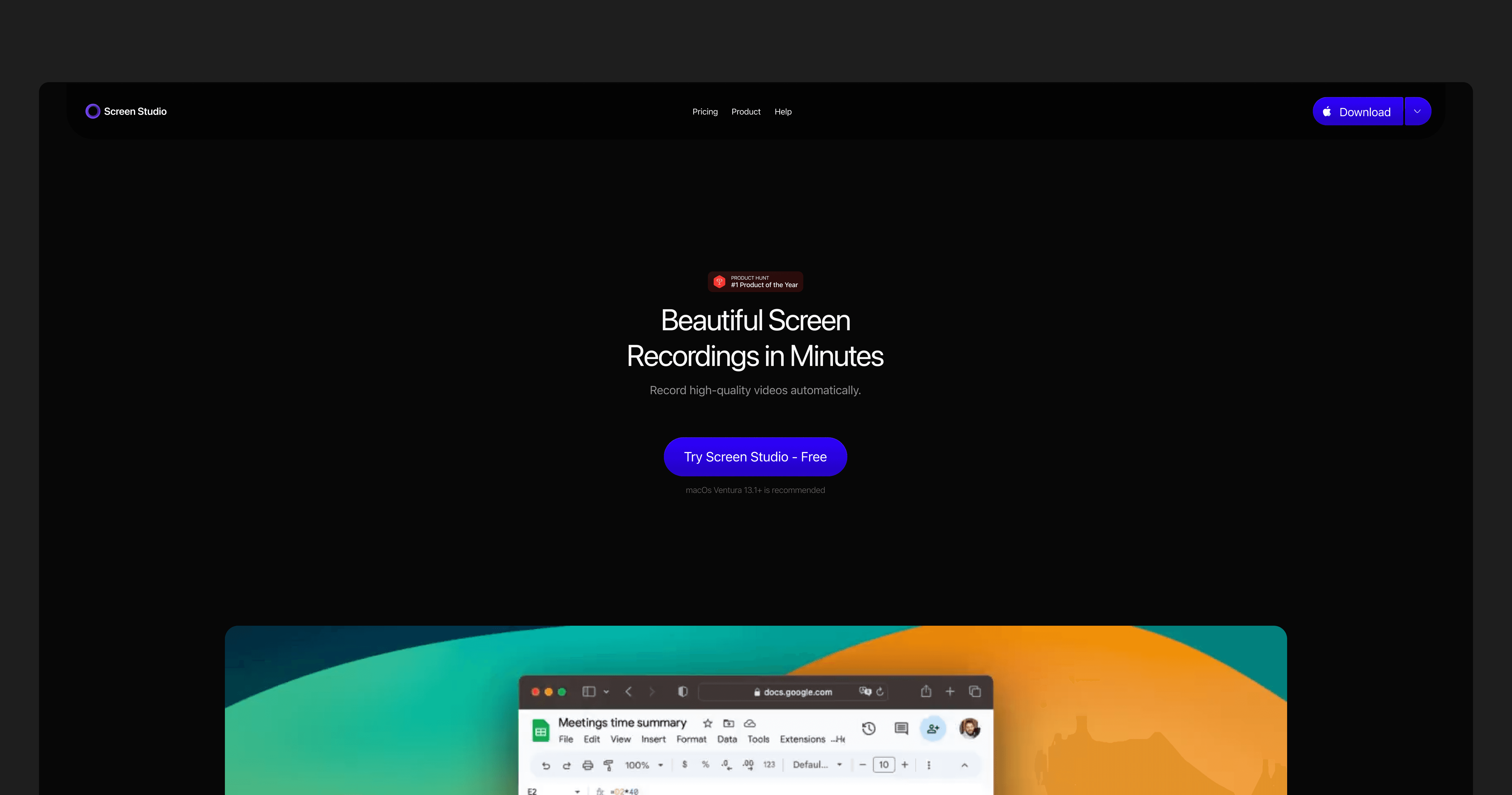Open version history clock icon
The width and height of the screenshot is (1512, 795).
(x=869, y=729)
